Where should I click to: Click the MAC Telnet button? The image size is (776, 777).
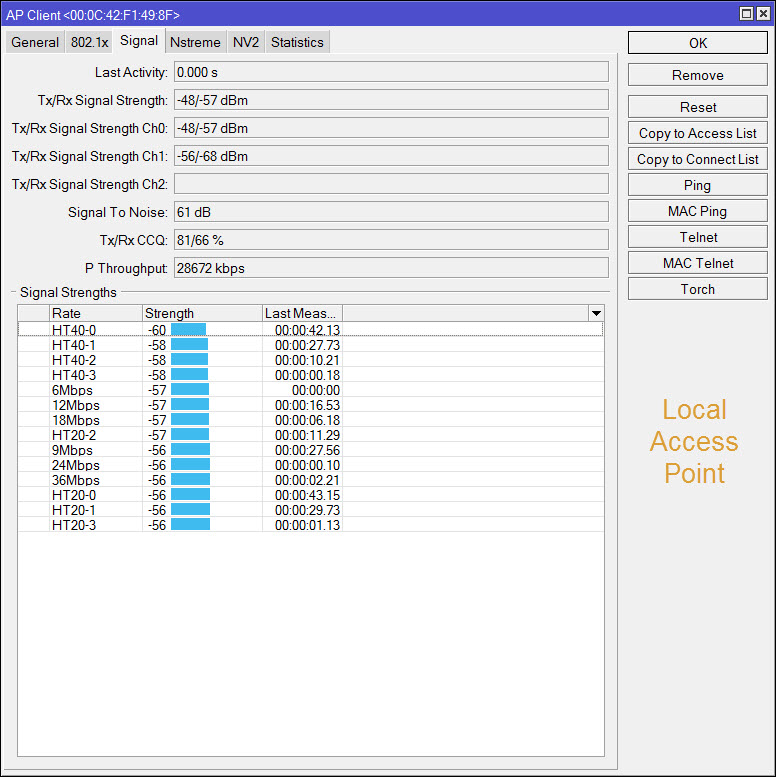coord(698,263)
